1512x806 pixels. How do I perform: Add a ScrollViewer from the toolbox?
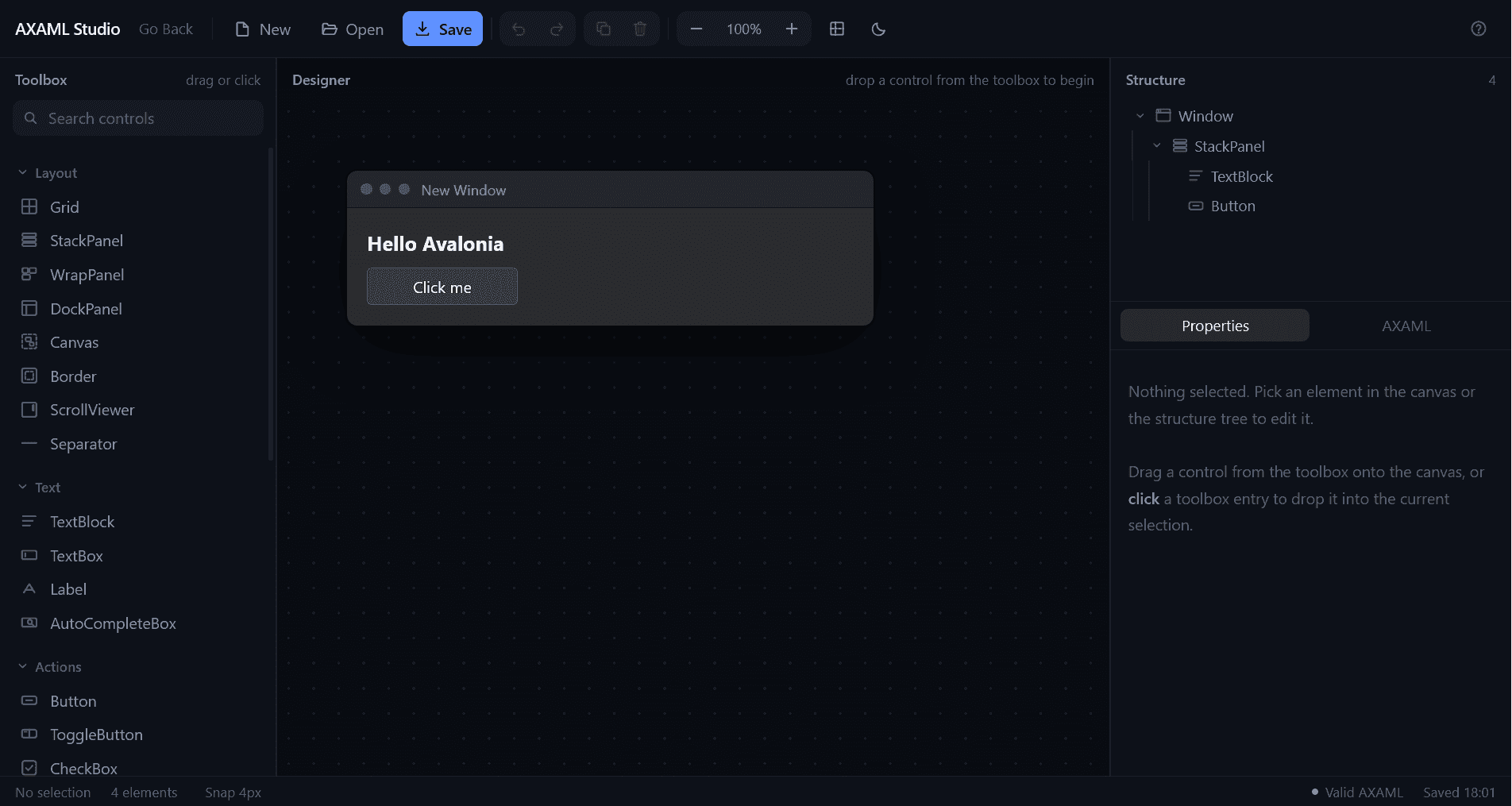(138, 410)
